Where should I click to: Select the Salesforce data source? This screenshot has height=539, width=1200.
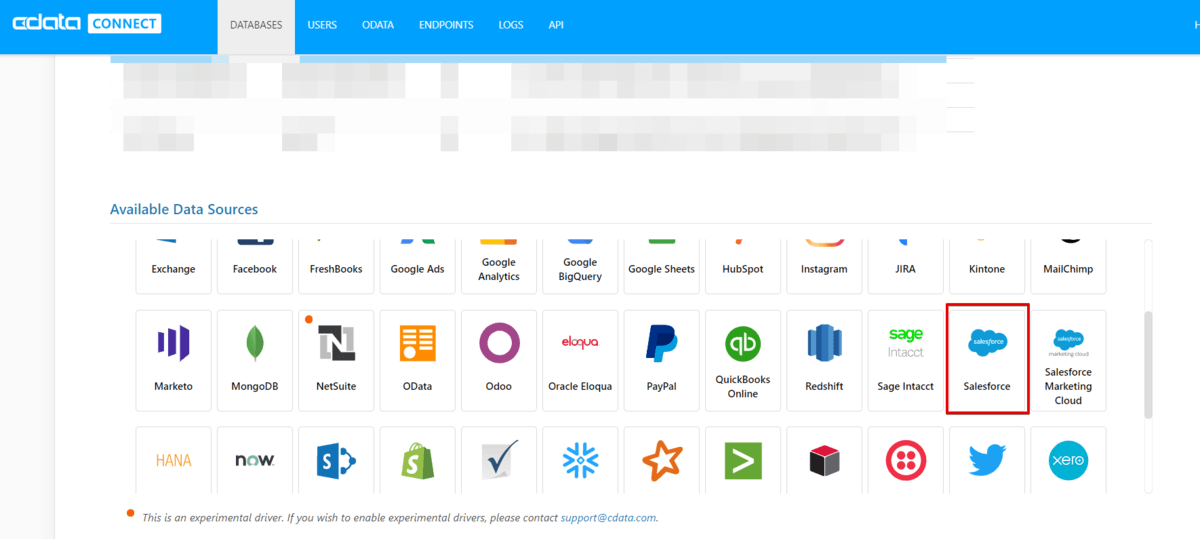(x=987, y=360)
